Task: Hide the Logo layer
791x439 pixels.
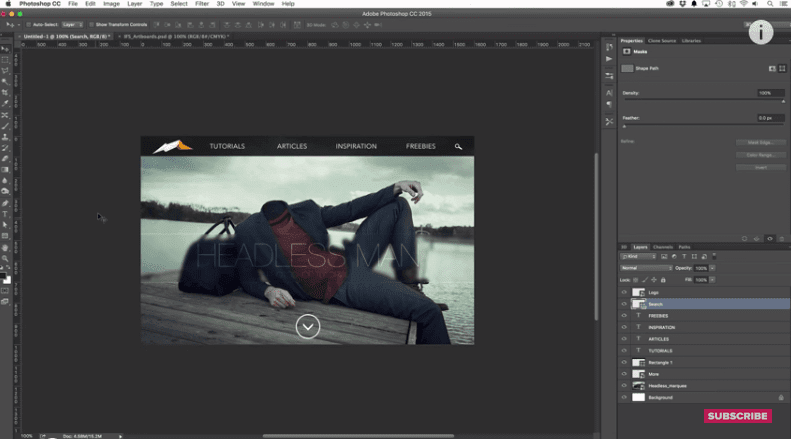Action: tap(624, 293)
